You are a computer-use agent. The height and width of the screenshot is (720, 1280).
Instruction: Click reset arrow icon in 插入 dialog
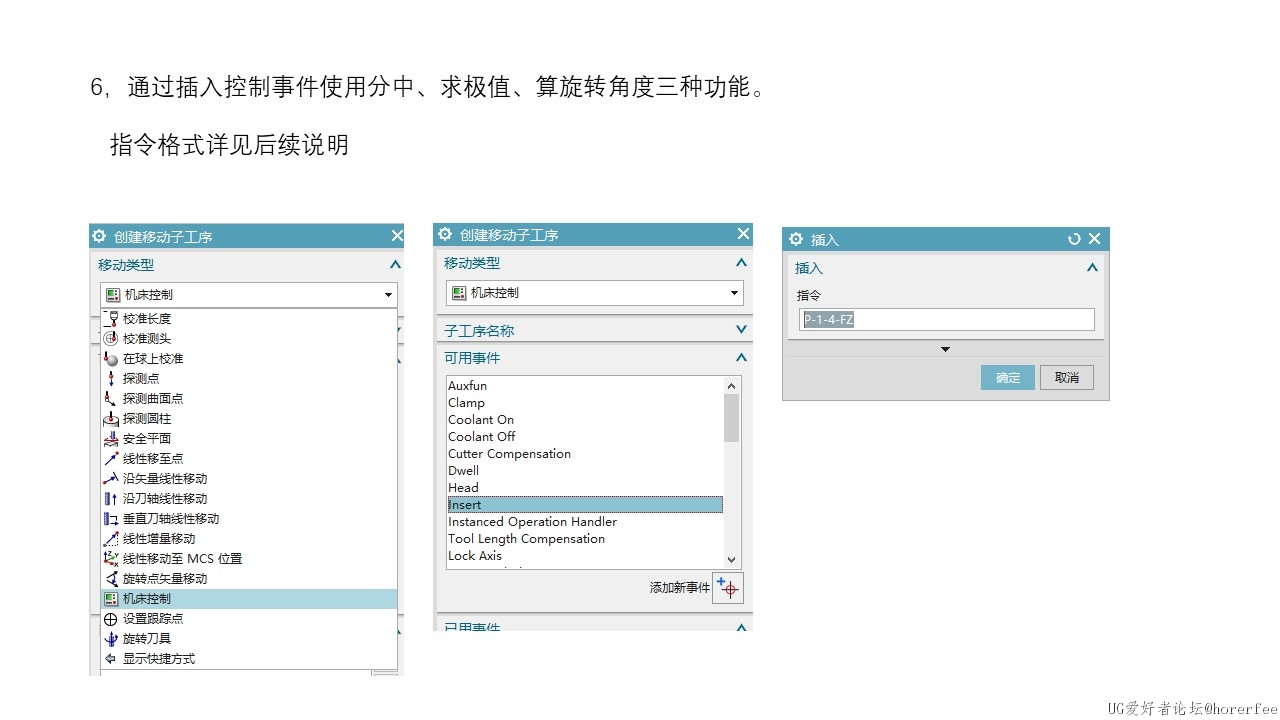click(x=1074, y=239)
